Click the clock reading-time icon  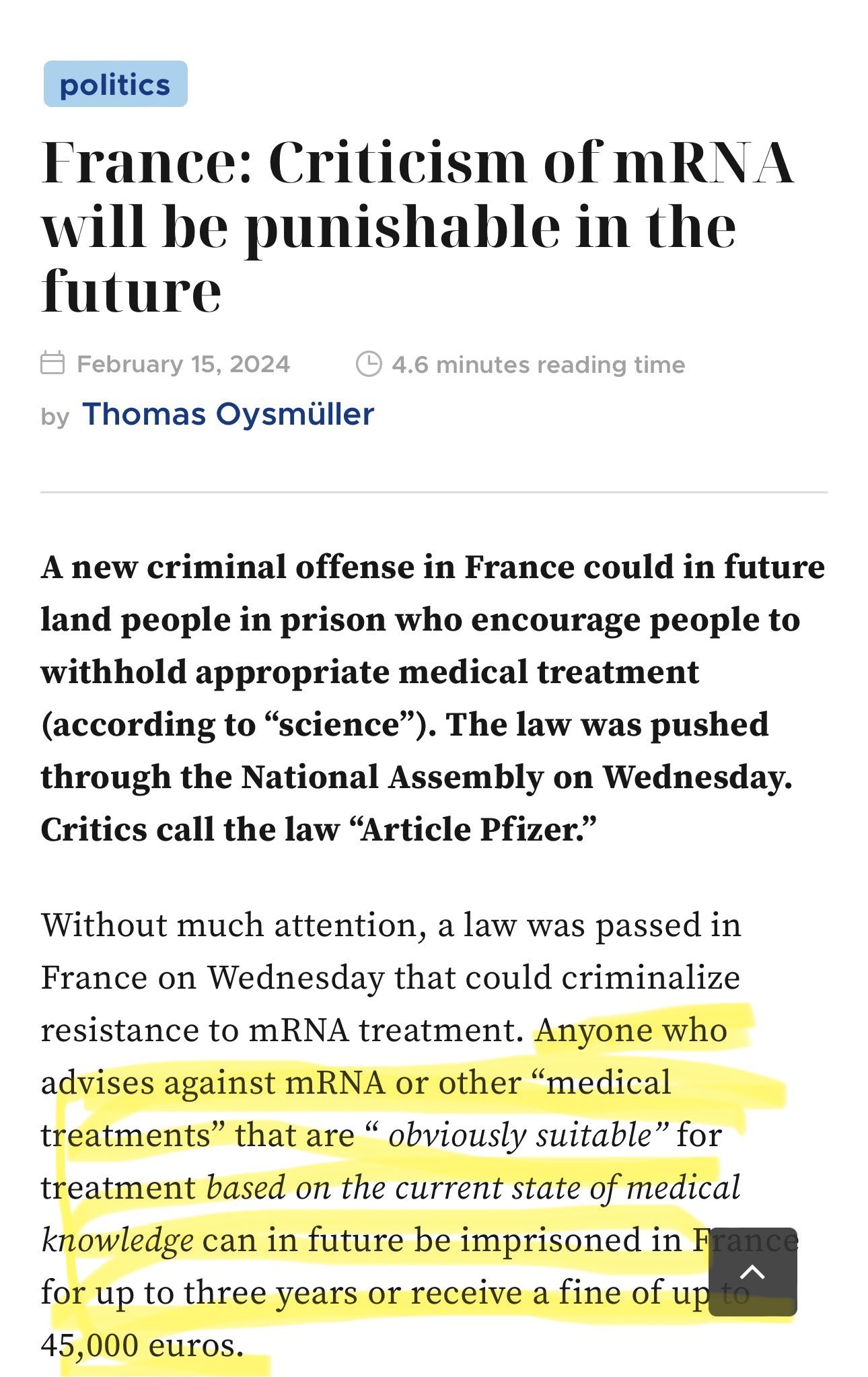coord(369,363)
